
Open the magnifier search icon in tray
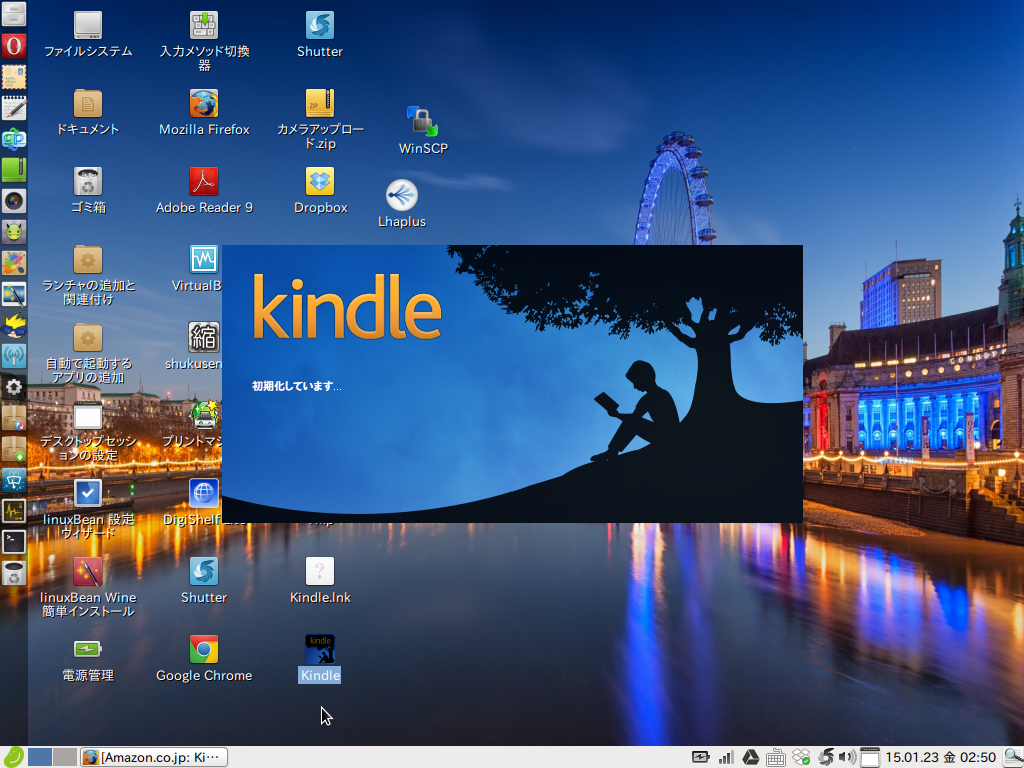pyautogui.click(x=1012, y=758)
